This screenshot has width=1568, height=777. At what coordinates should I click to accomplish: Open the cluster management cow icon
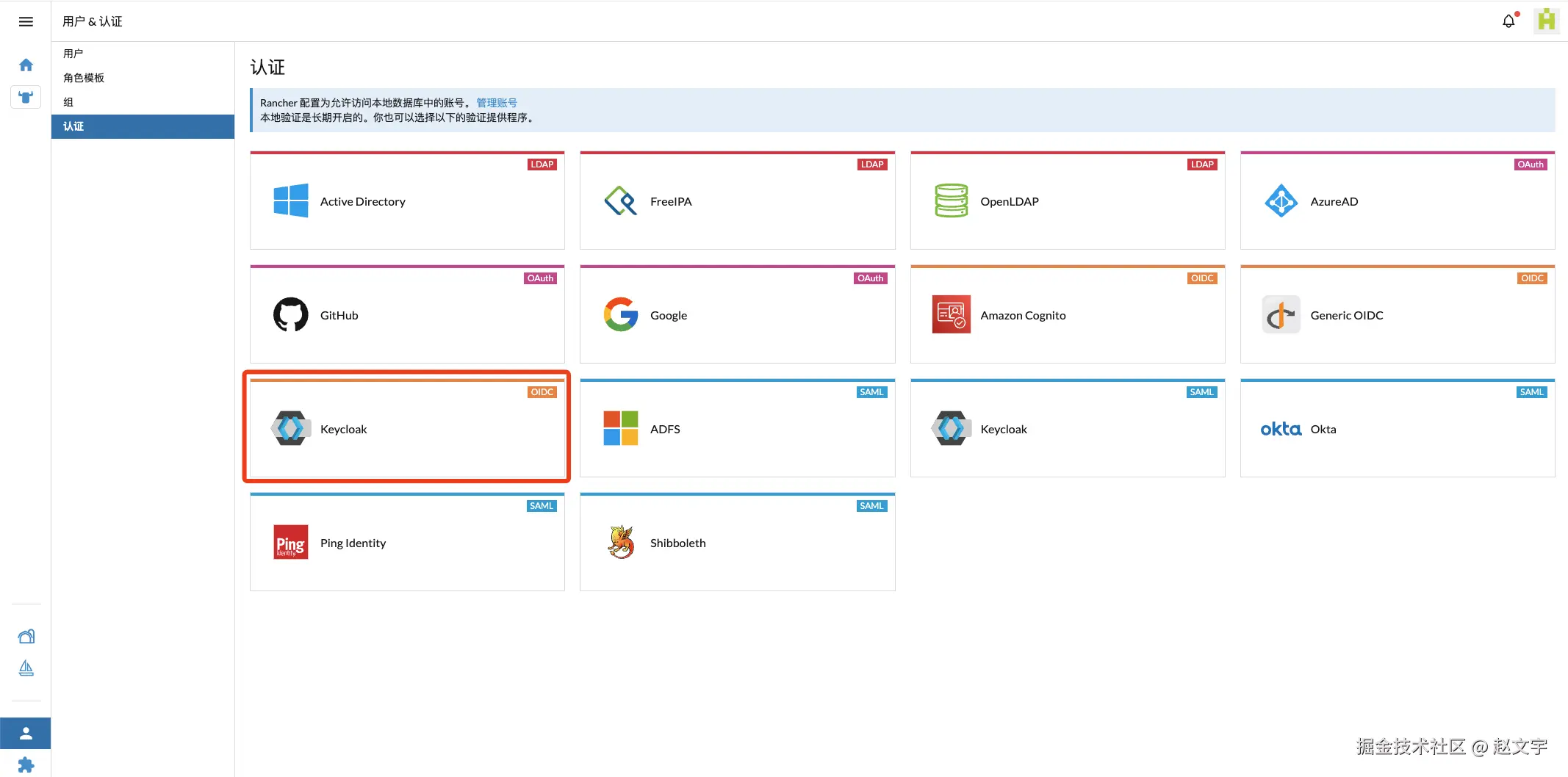[26, 97]
